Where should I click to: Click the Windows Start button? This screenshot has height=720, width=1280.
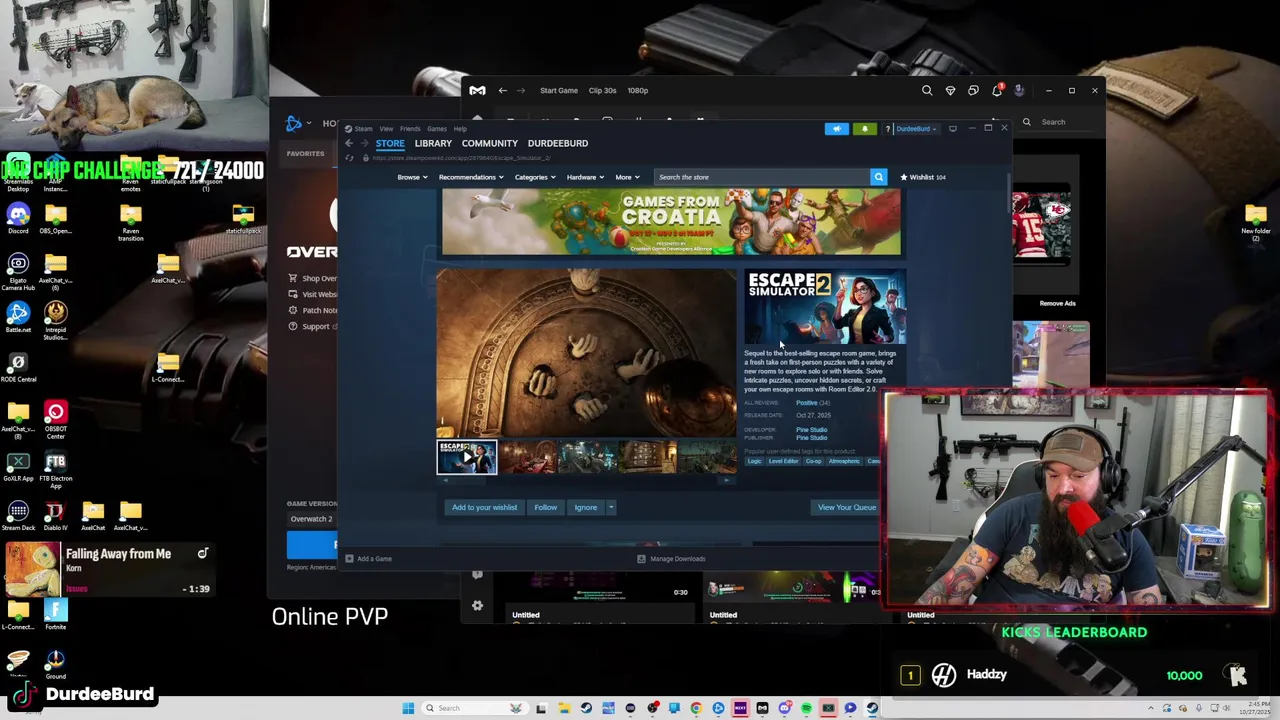tap(408, 708)
